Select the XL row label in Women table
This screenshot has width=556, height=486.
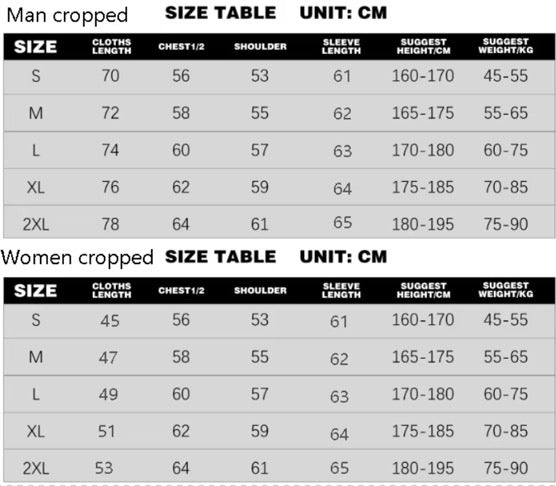(x=36, y=432)
